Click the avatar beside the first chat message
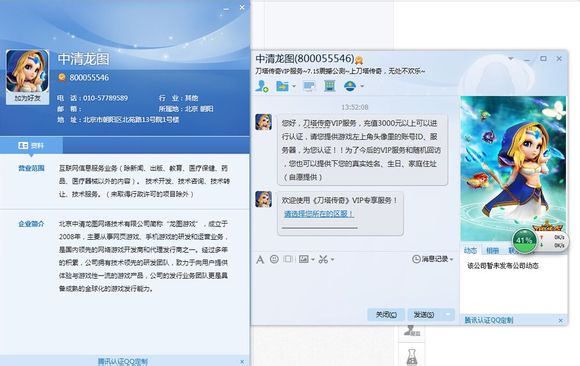 click(263, 122)
